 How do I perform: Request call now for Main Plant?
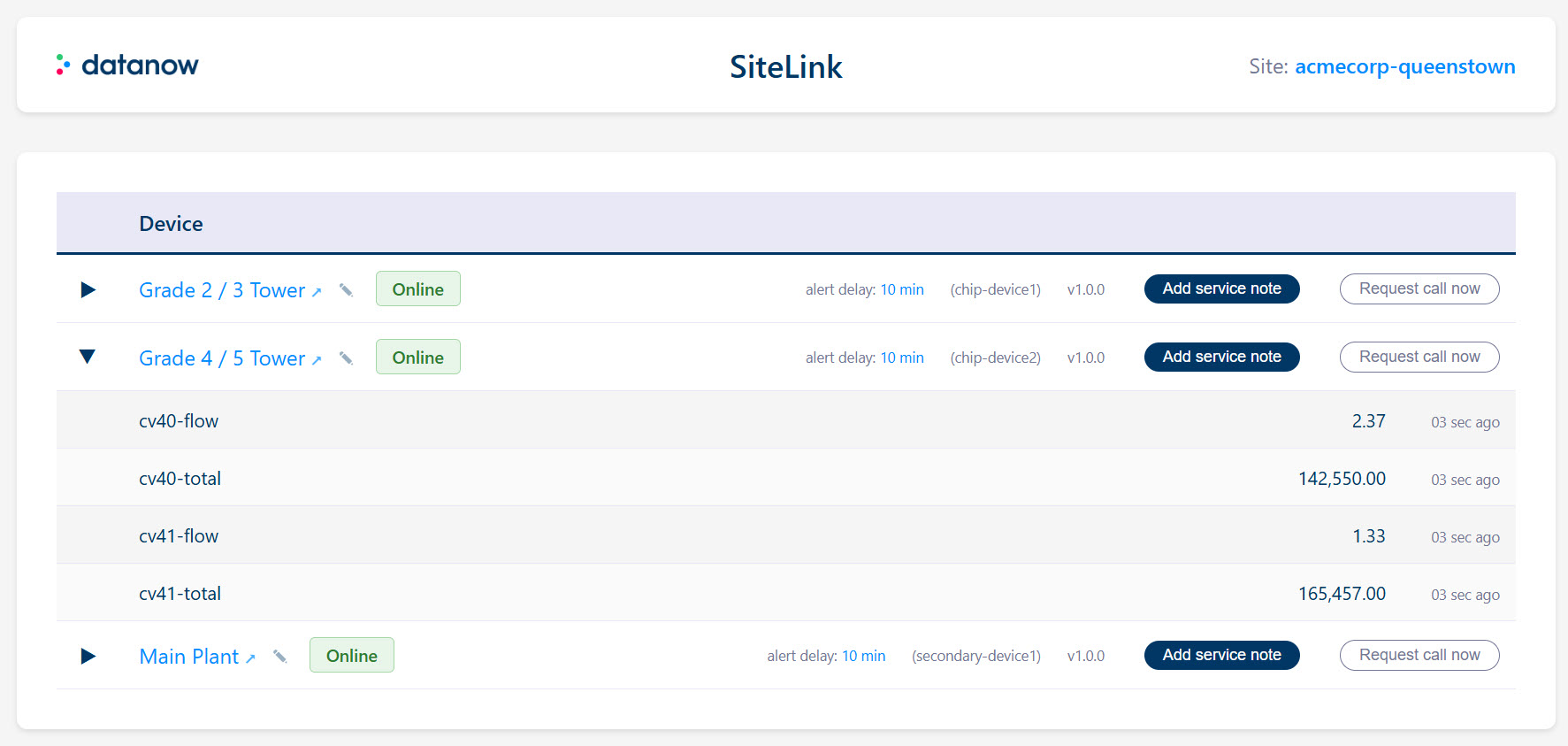(x=1419, y=655)
